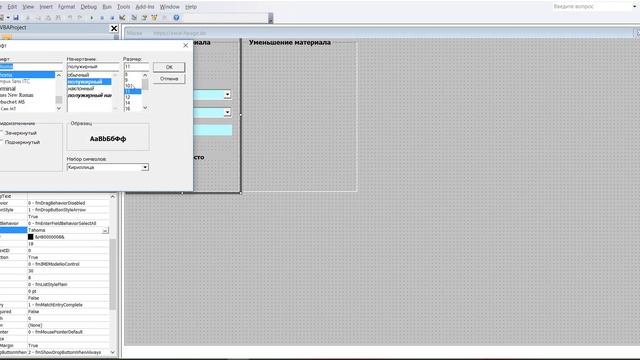Screen dimensions: 640x360
Task: Open Find with the binoculars icon
Action: [58, 18]
